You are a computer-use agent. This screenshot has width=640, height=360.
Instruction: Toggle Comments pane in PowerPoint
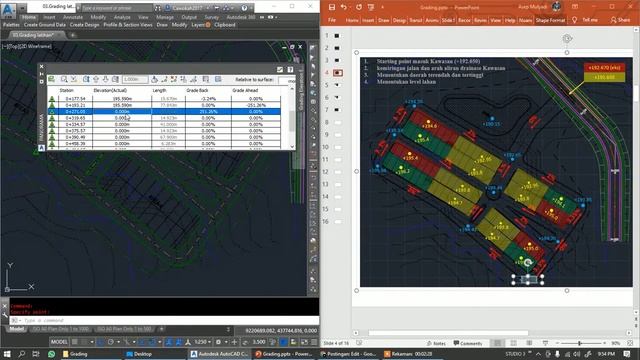(x=467, y=343)
